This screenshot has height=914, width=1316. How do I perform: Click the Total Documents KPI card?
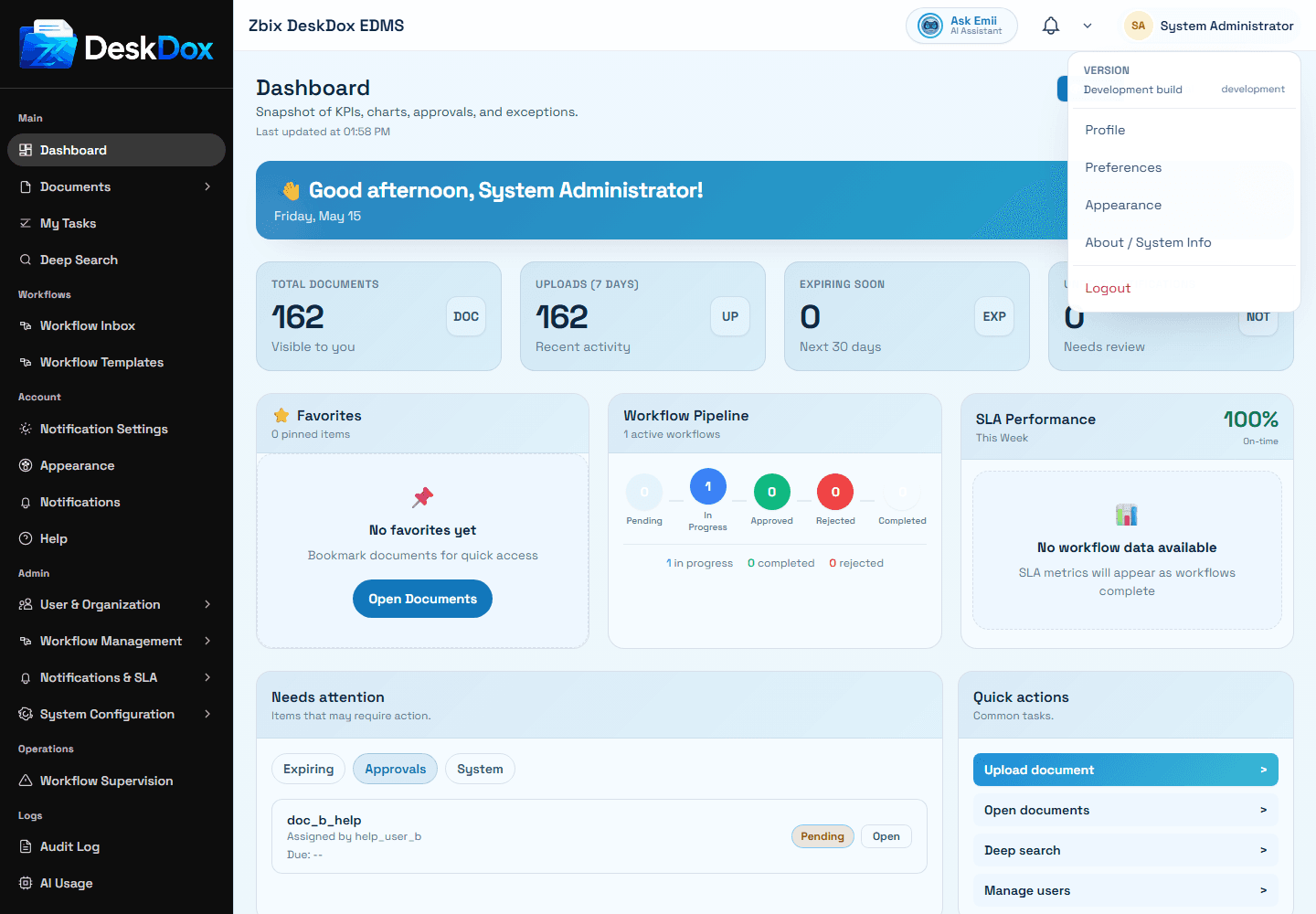pyautogui.click(x=378, y=316)
